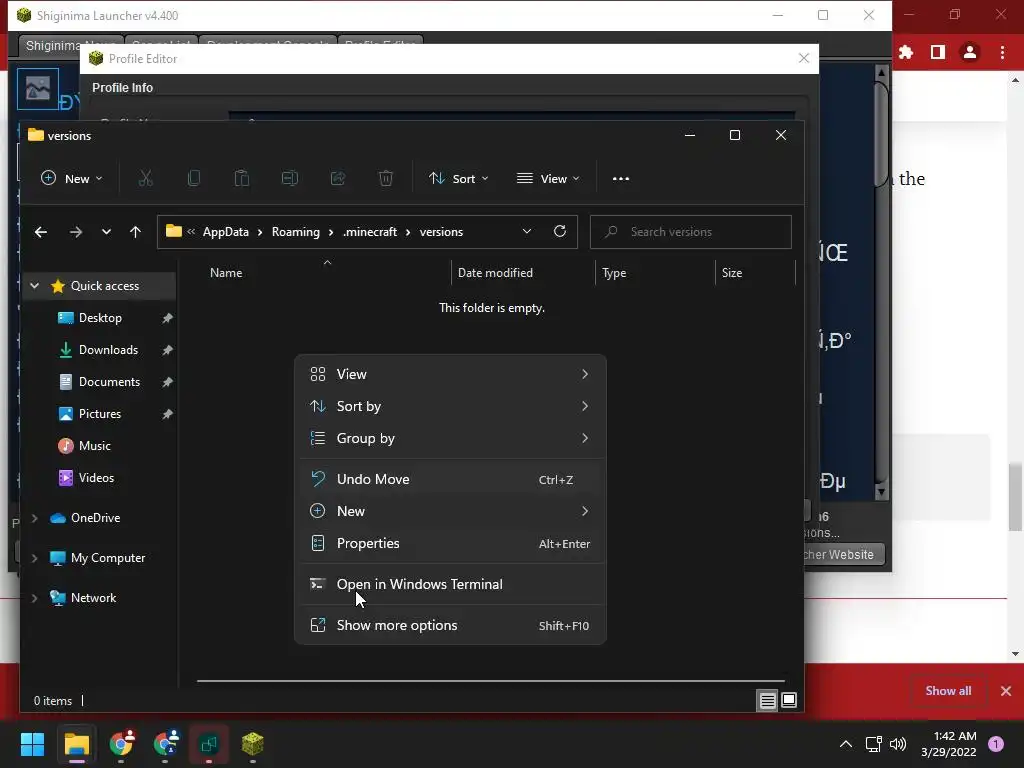The image size is (1024, 768).
Task: Open the Minecraft launcher taskbar icon
Action: pyautogui.click(x=253, y=744)
